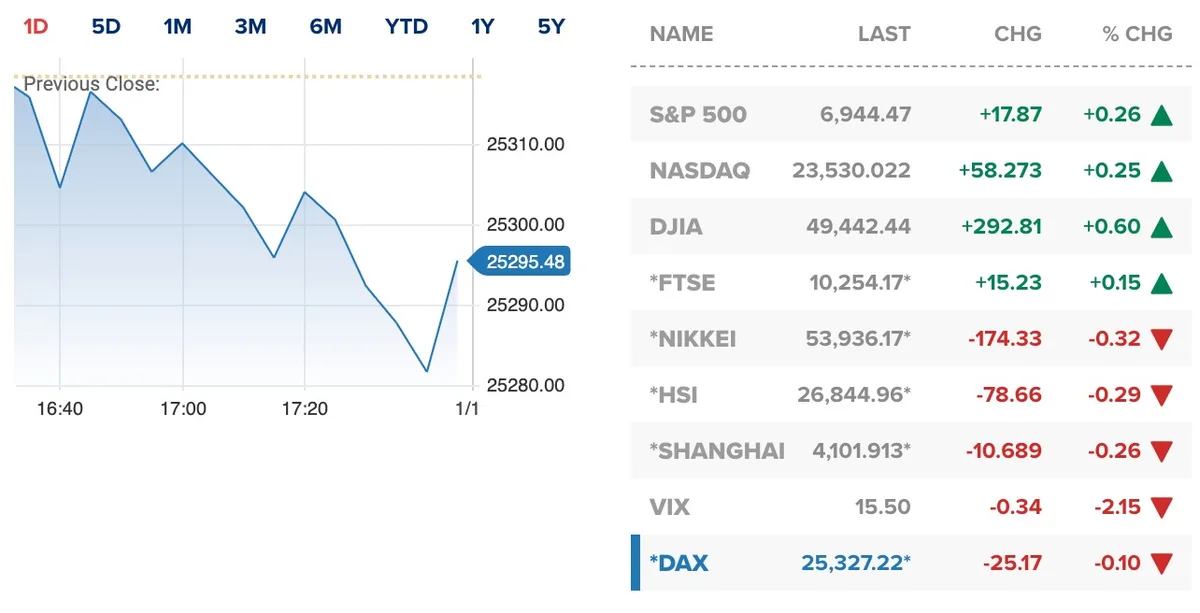Click the FTSE green triangle indicator
The width and height of the screenshot is (1200, 613).
click(x=1161, y=282)
